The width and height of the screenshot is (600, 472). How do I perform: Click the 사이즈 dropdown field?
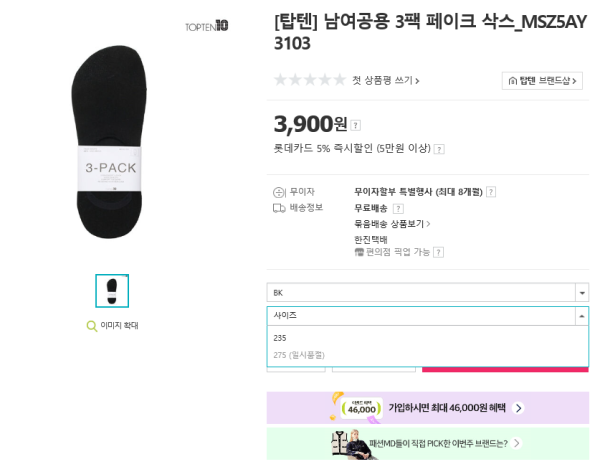(427, 316)
